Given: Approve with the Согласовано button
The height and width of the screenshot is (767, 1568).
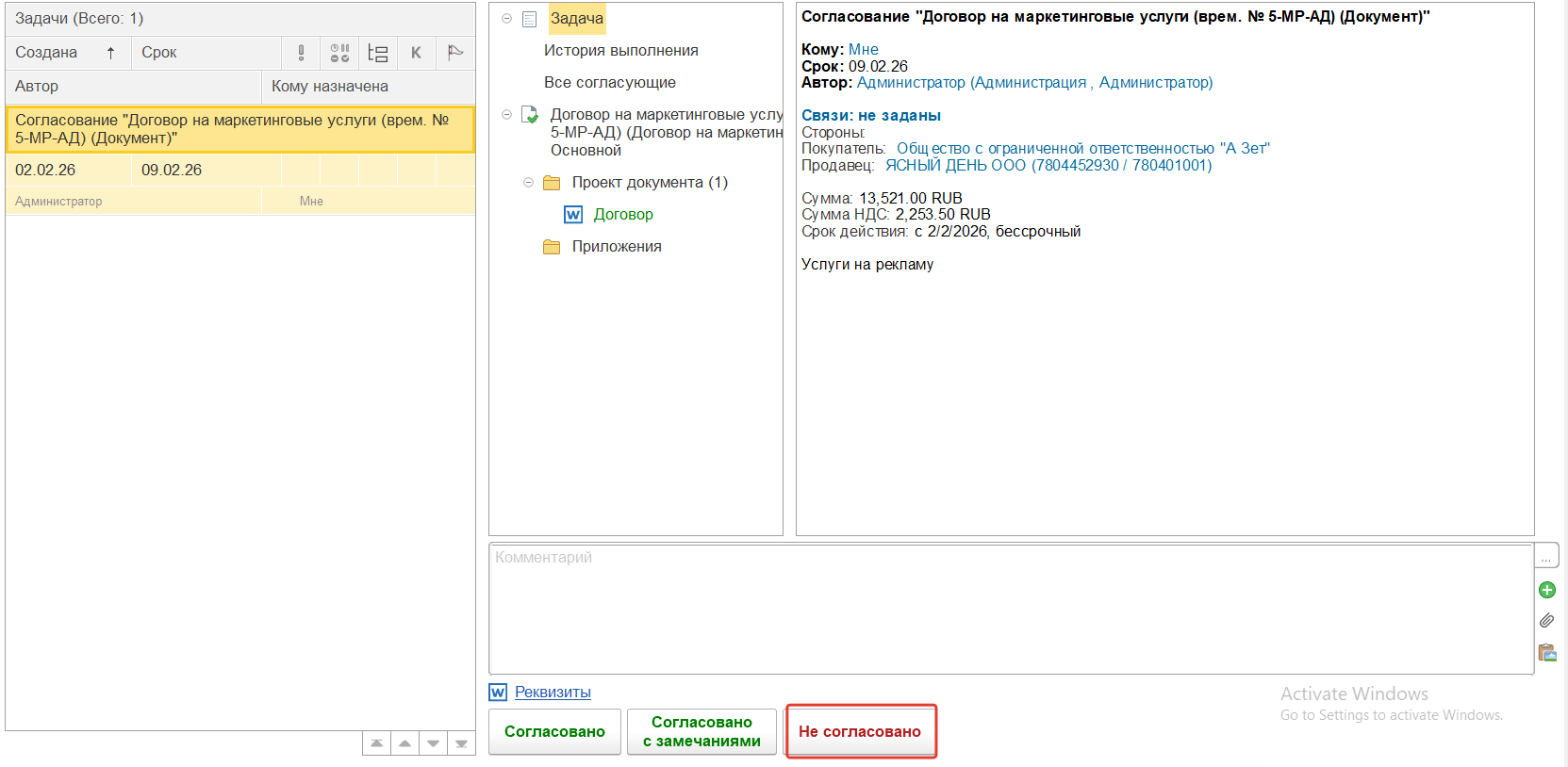Looking at the screenshot, I should pyautogui.click(x=554, y=732).
